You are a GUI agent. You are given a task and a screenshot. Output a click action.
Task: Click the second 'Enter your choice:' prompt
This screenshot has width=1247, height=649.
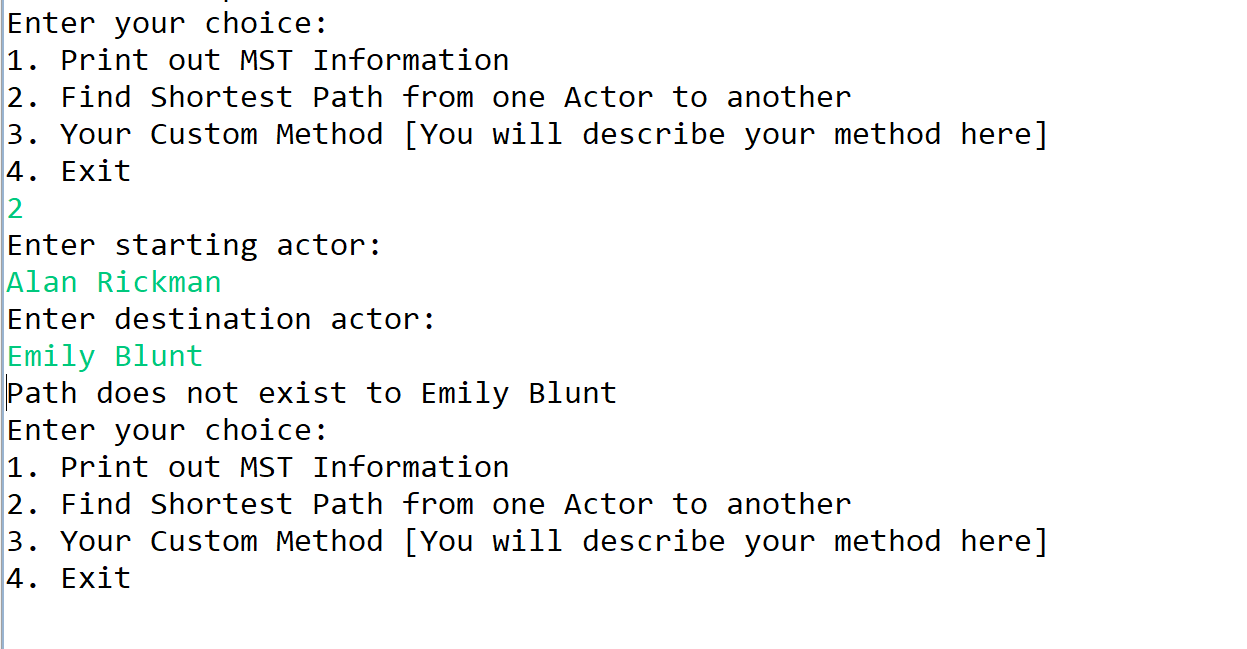(168, 431)
